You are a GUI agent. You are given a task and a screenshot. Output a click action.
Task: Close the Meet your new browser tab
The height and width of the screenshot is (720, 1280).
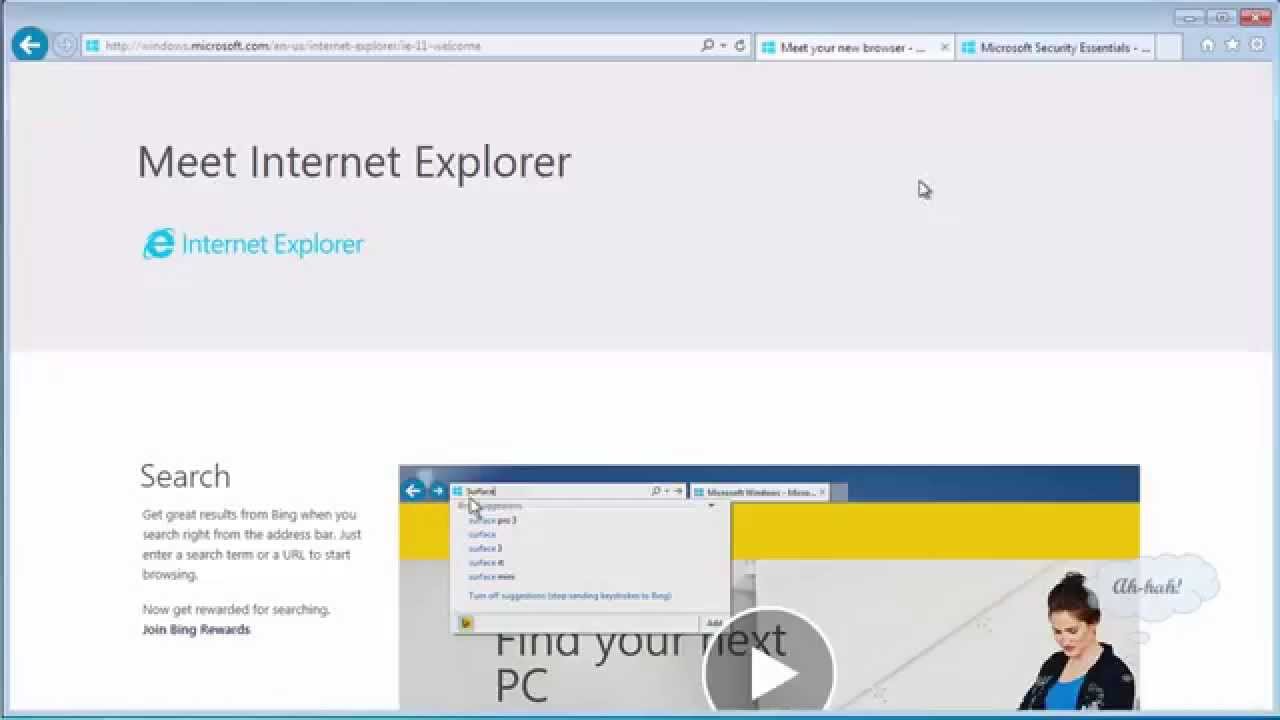click(944, 47)
